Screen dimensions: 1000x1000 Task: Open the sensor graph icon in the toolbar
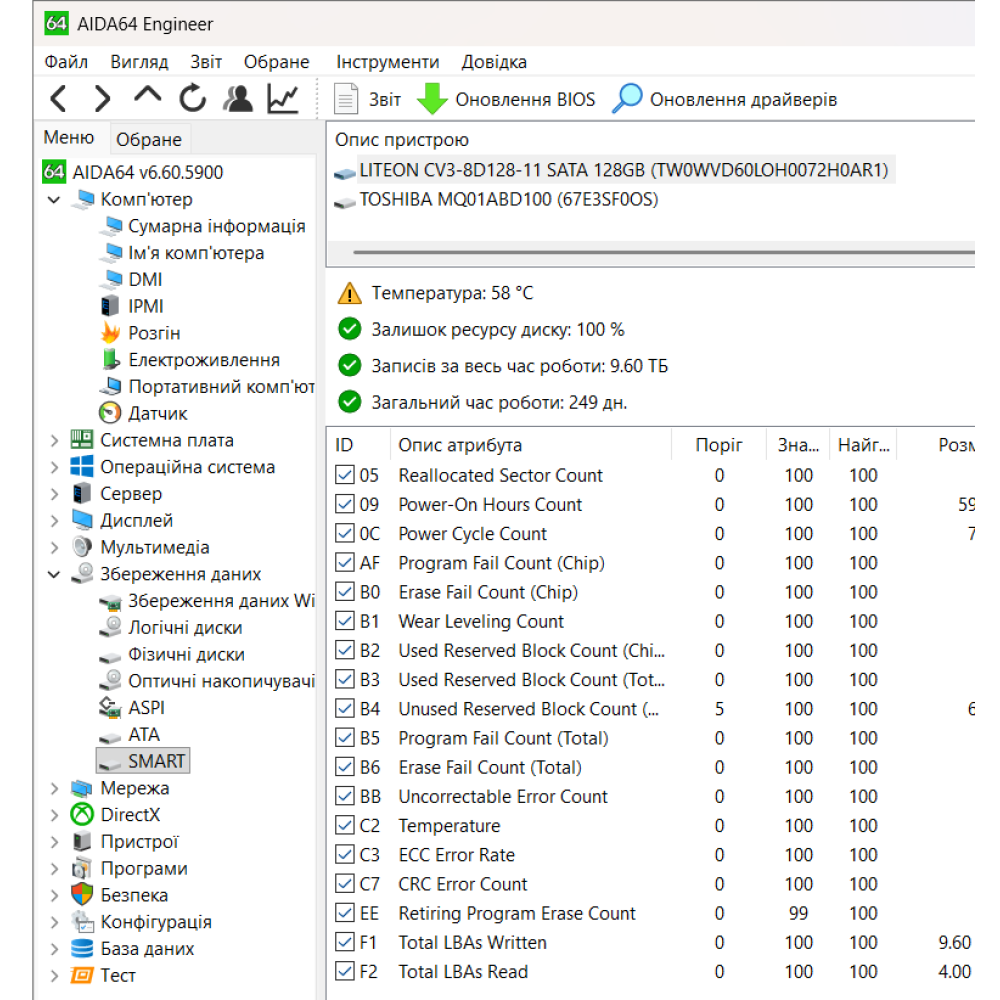(x=281, y=98)
